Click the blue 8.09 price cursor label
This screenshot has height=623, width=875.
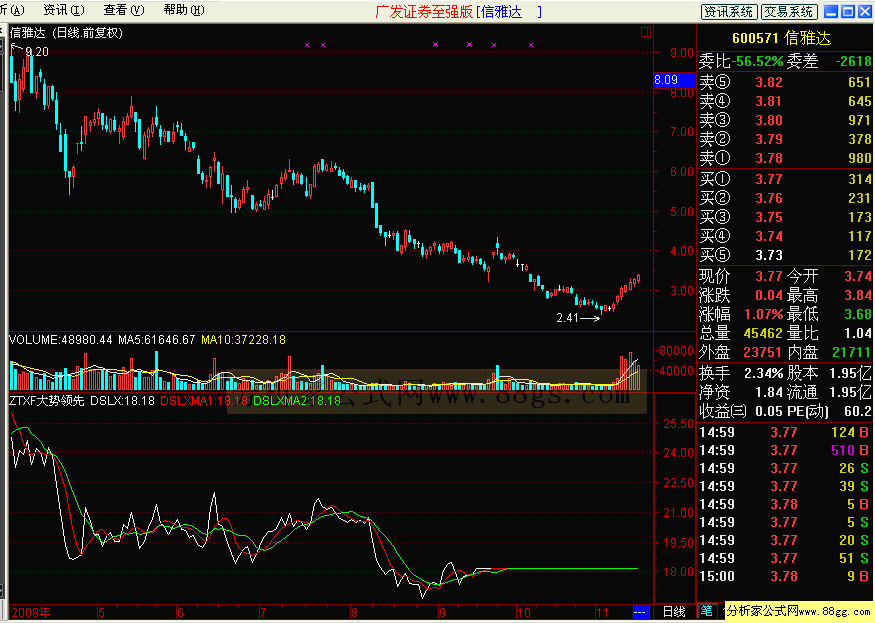[x=674, y=80]
